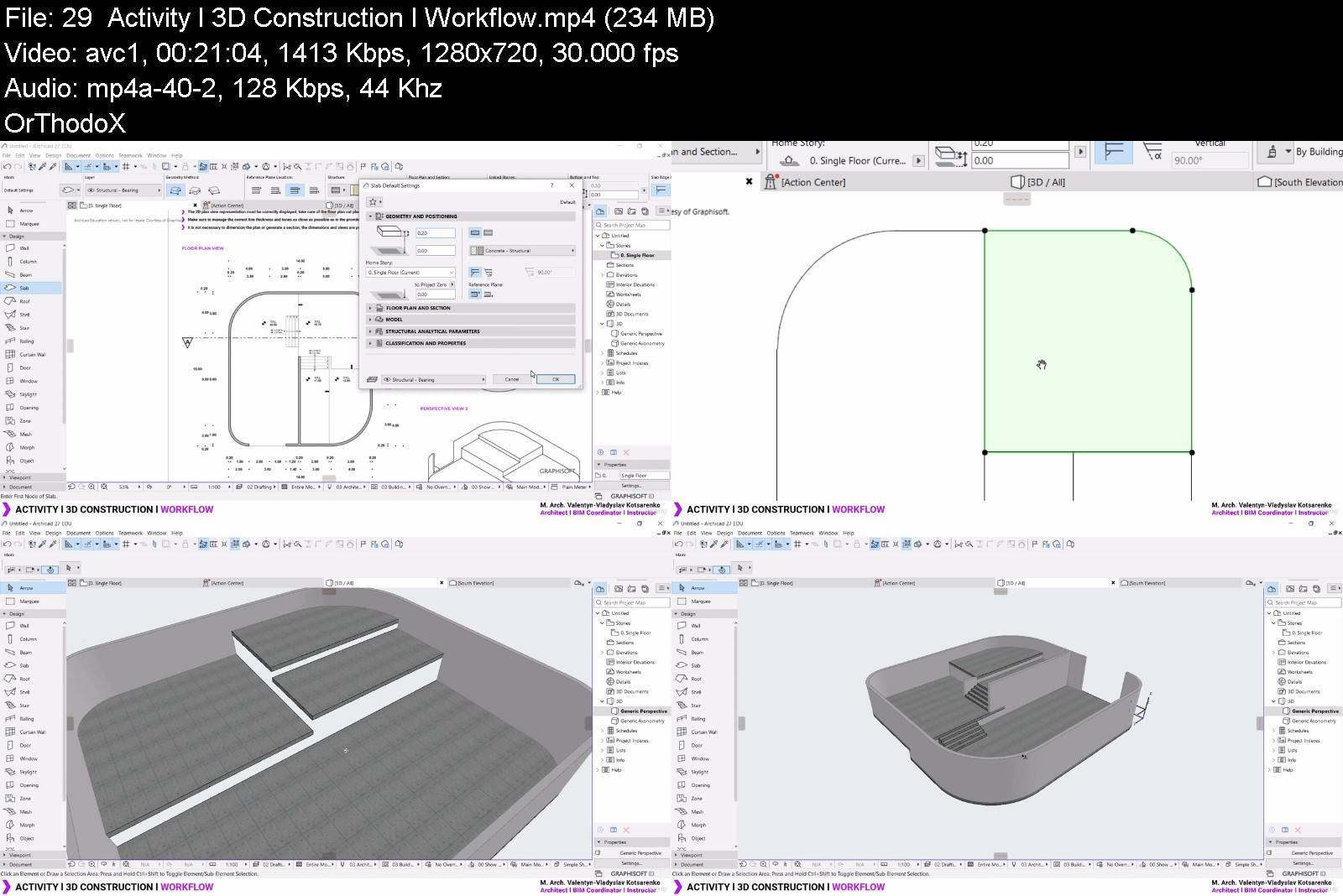Open Concrete - Structural material dropdown
Image resolution: width=1343 pixels, height=896 pixels.
pyautogui.click(x=523, y=251)
